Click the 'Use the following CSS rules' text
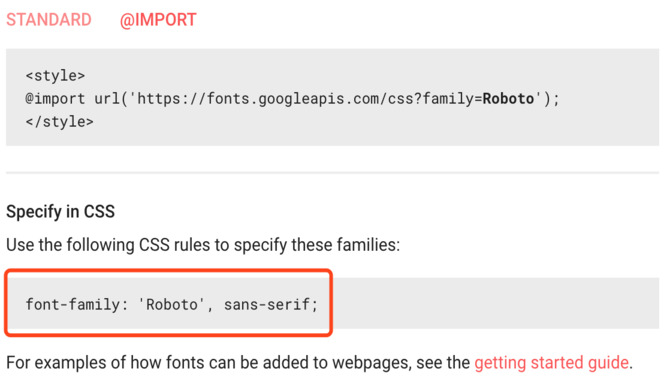 [x=203, y=245]
